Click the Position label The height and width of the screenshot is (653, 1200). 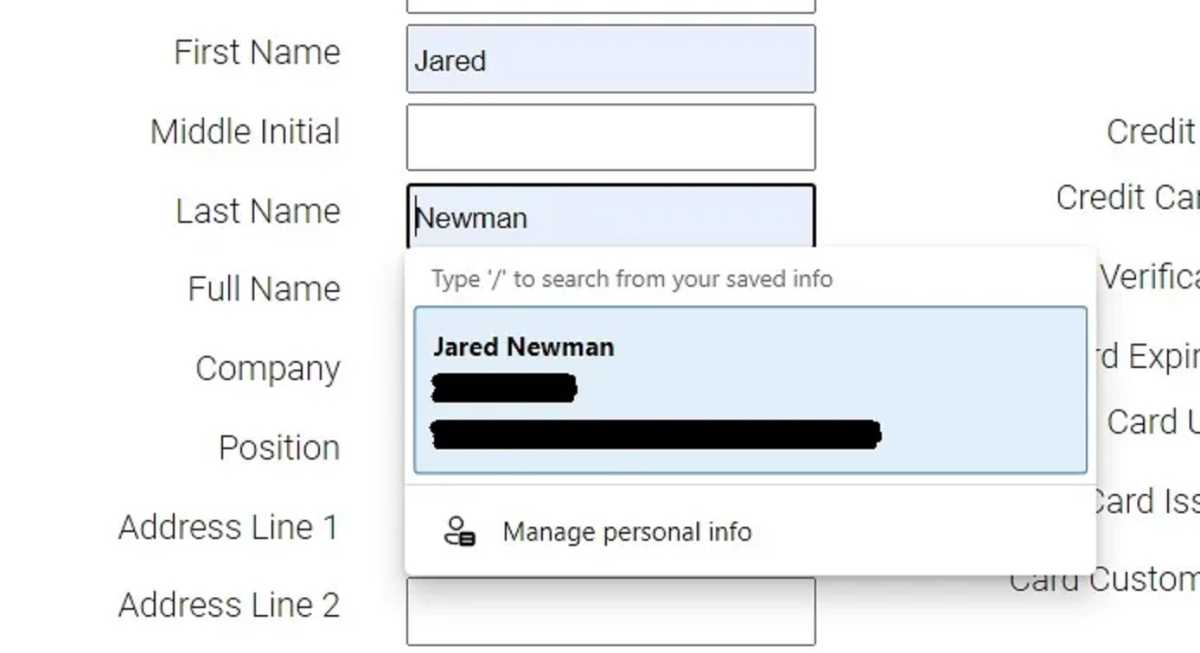click(x=279, y=447)
